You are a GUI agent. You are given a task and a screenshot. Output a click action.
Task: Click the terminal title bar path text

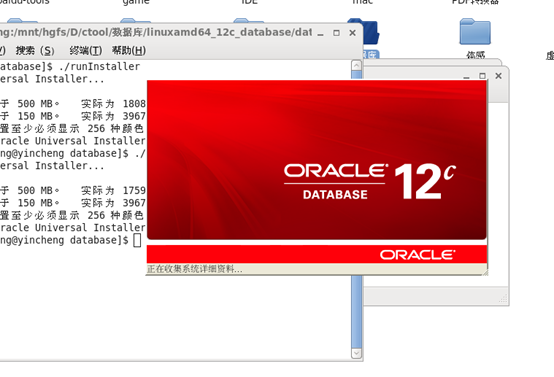click(x=155, y=33)
